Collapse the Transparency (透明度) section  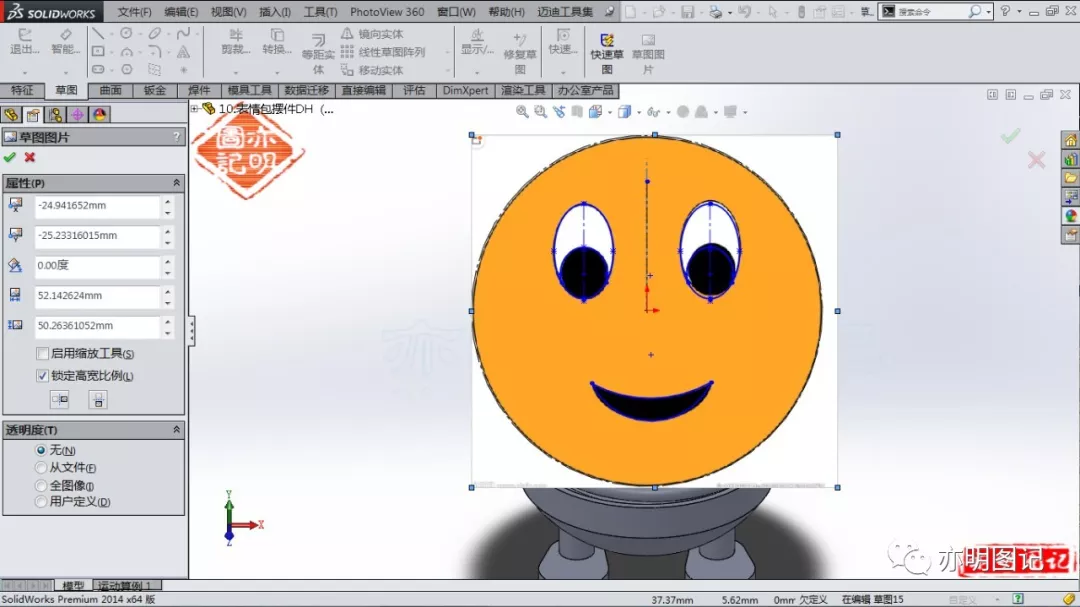pos(176,429)
